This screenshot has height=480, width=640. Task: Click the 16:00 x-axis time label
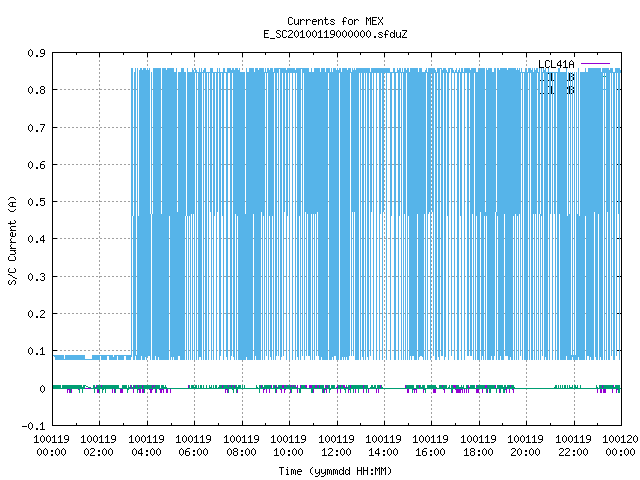tap(431, 452)
